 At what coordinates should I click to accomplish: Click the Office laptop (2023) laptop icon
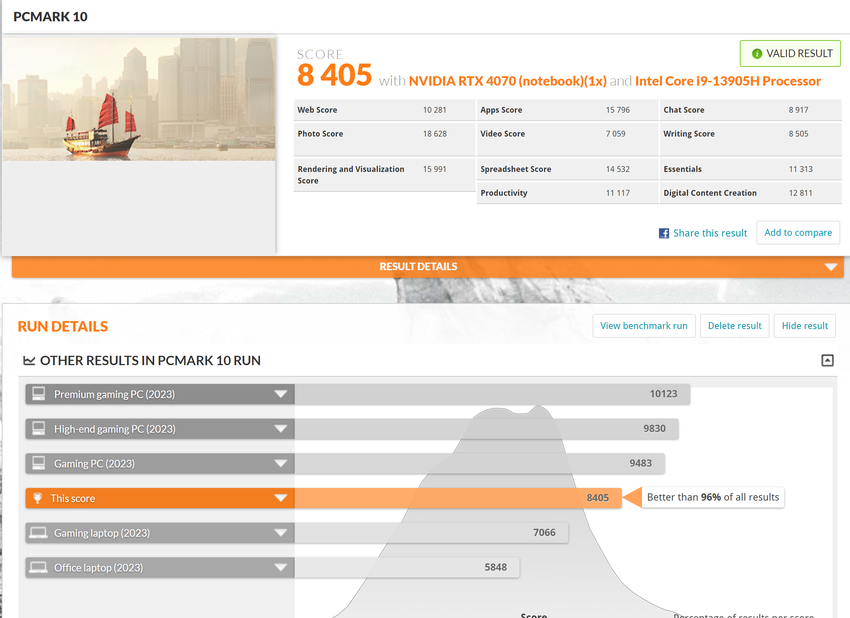point(39,568)
